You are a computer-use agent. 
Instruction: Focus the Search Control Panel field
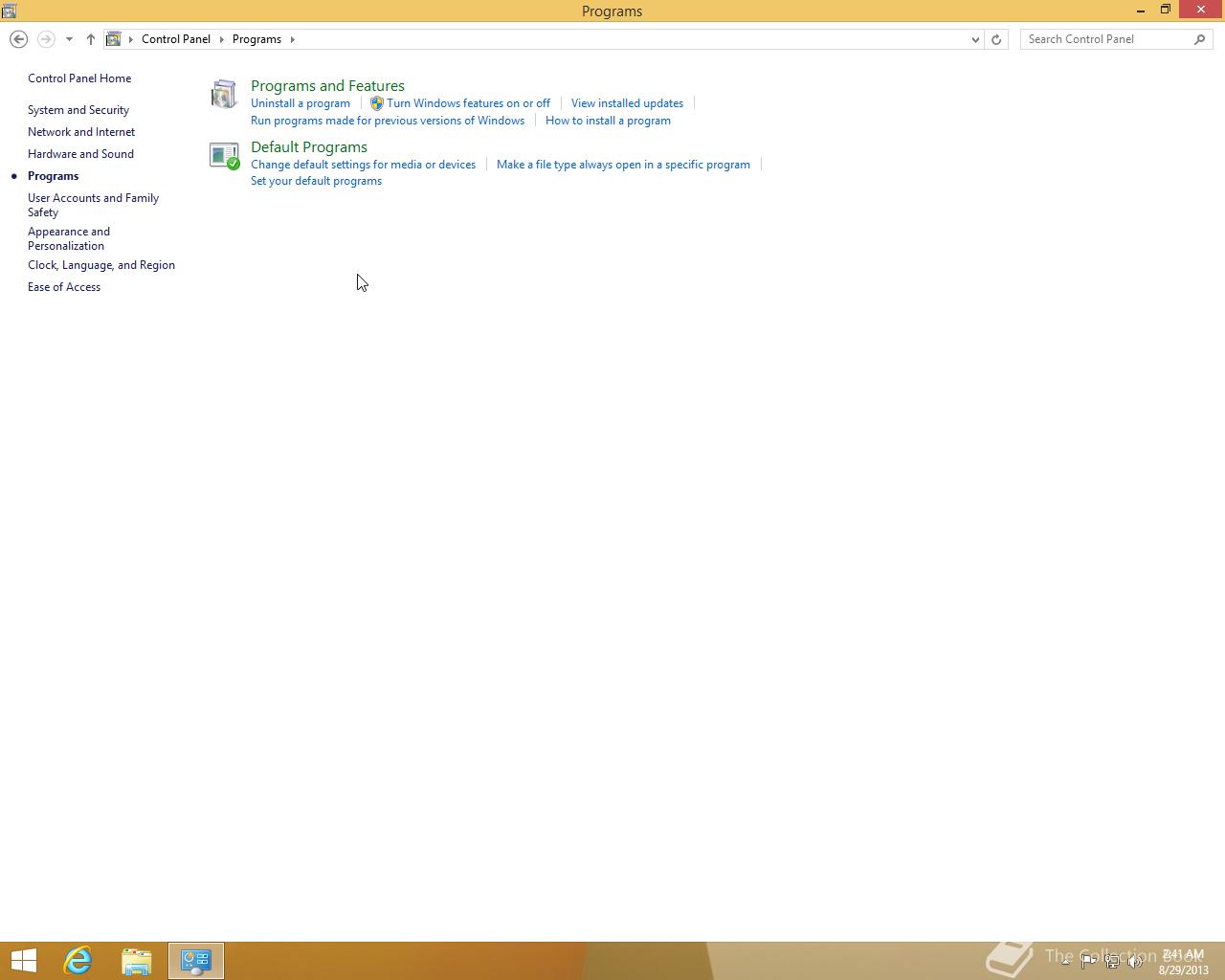tap(1107, 39)
